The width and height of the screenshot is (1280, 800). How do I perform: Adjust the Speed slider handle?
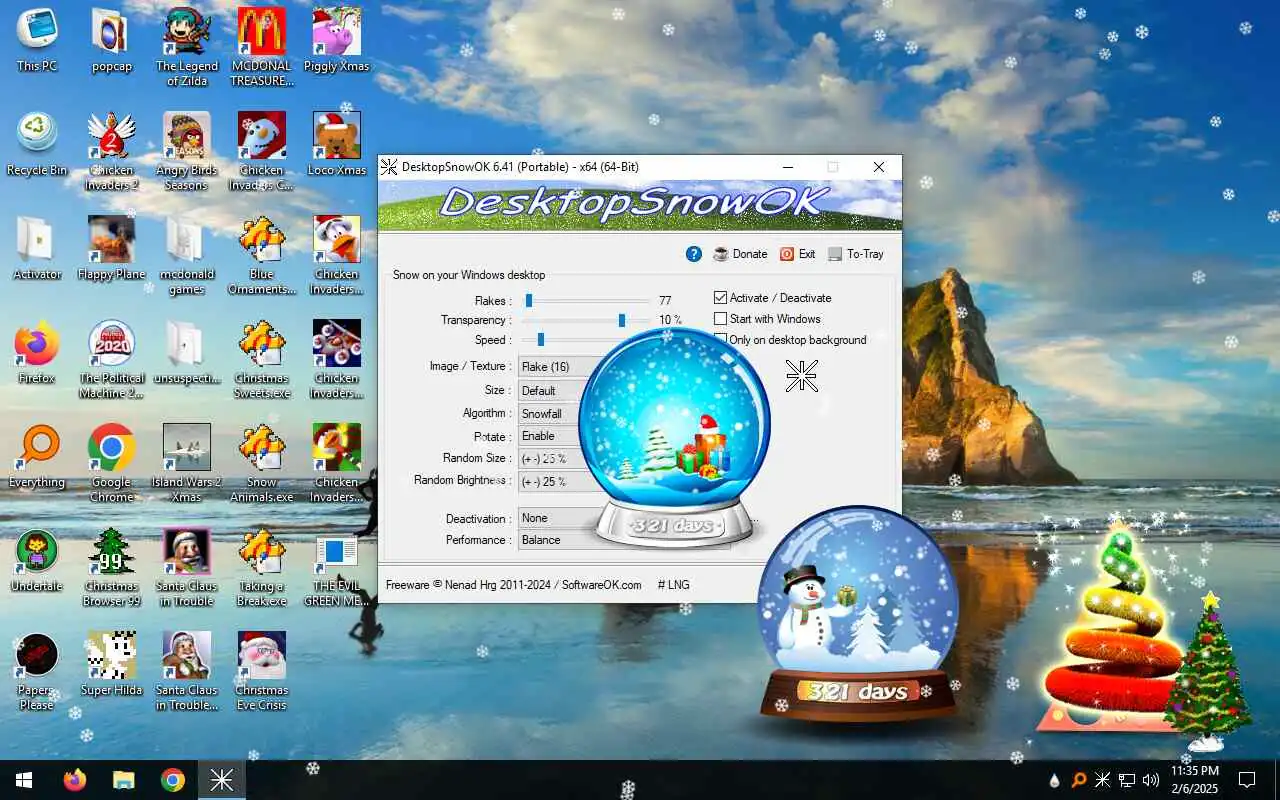tap(540, 340)
